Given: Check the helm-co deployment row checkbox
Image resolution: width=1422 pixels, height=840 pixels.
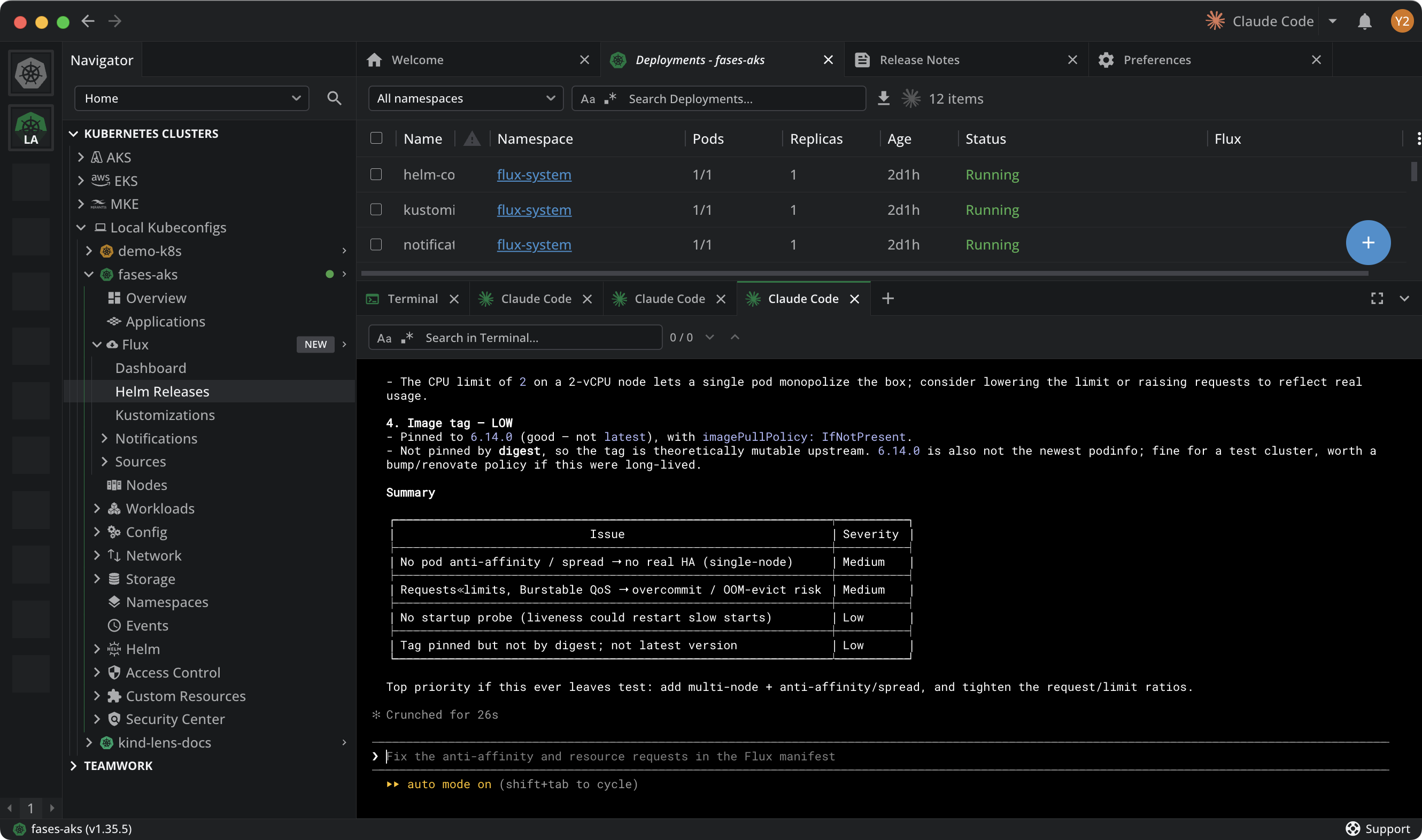Looking at the screenshot, I should coord(376,174).
